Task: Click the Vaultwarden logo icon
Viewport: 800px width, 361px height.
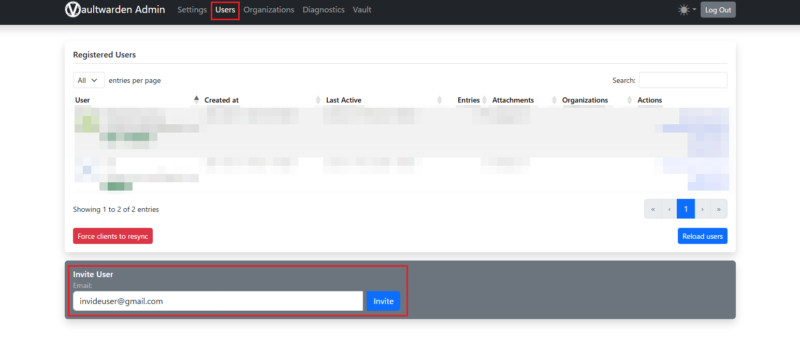Action: (73, 9)
